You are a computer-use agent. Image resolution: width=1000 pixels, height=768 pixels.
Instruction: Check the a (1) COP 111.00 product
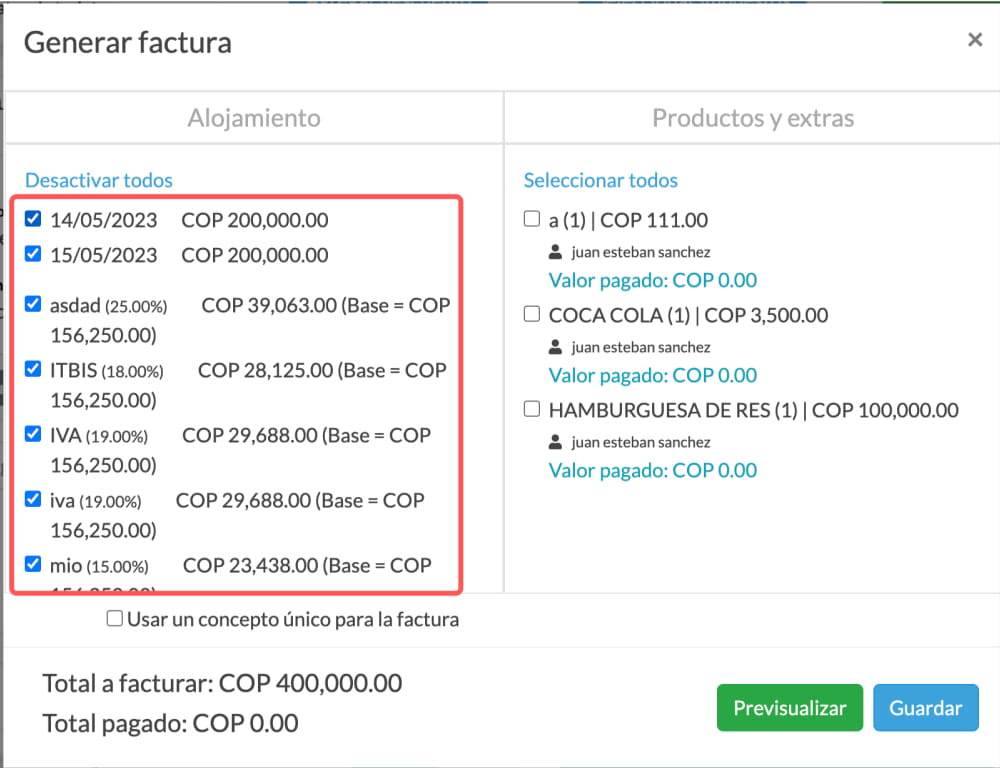pos(532,219)
